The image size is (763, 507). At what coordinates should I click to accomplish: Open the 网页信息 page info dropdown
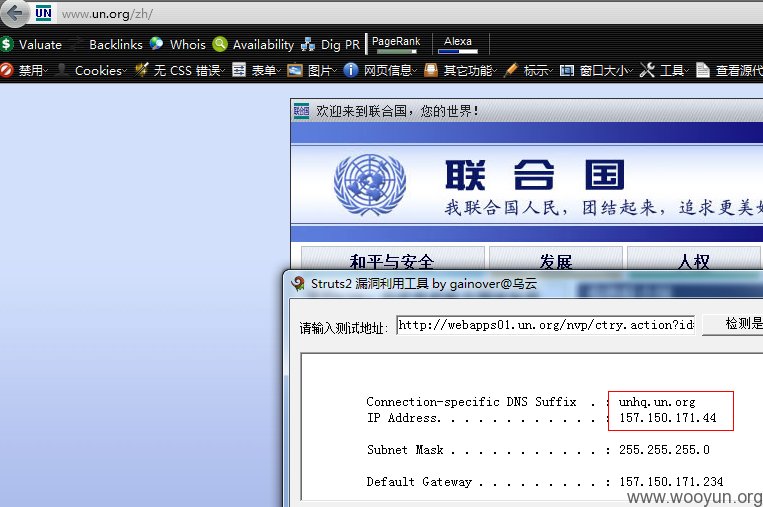coord(390,71)
